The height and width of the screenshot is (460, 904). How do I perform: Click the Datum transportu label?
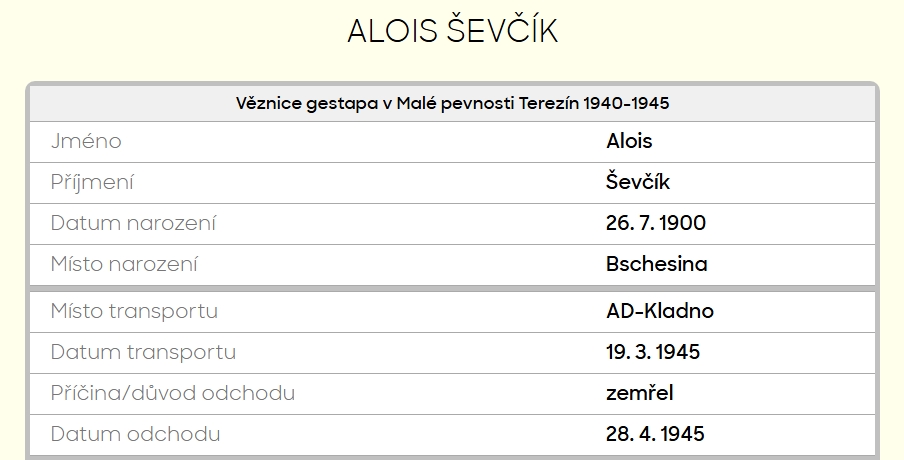(143, 352)
